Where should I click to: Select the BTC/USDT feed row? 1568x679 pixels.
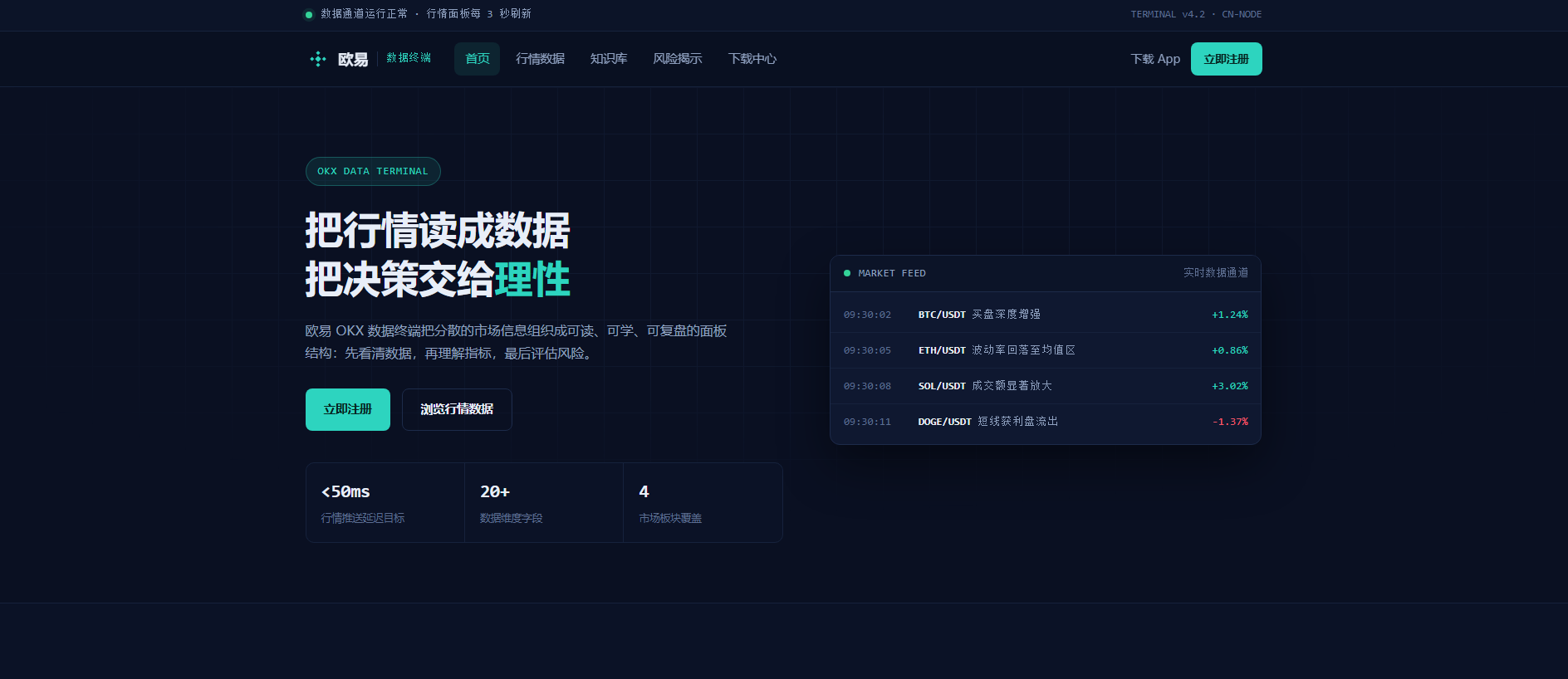click(1046, 315)
